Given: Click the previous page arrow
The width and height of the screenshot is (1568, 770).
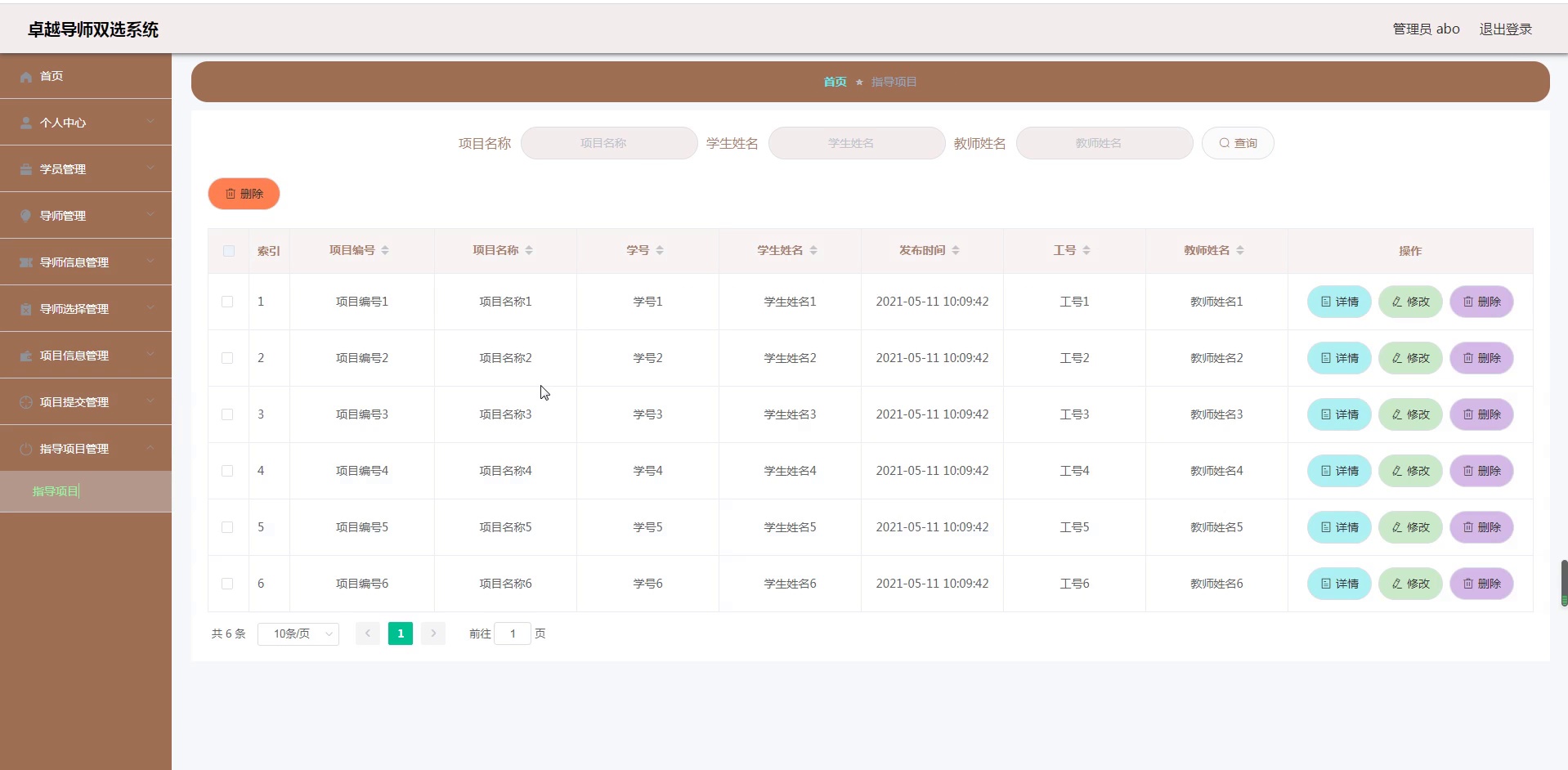Looking at the screenshot, I should coord(368,633).
